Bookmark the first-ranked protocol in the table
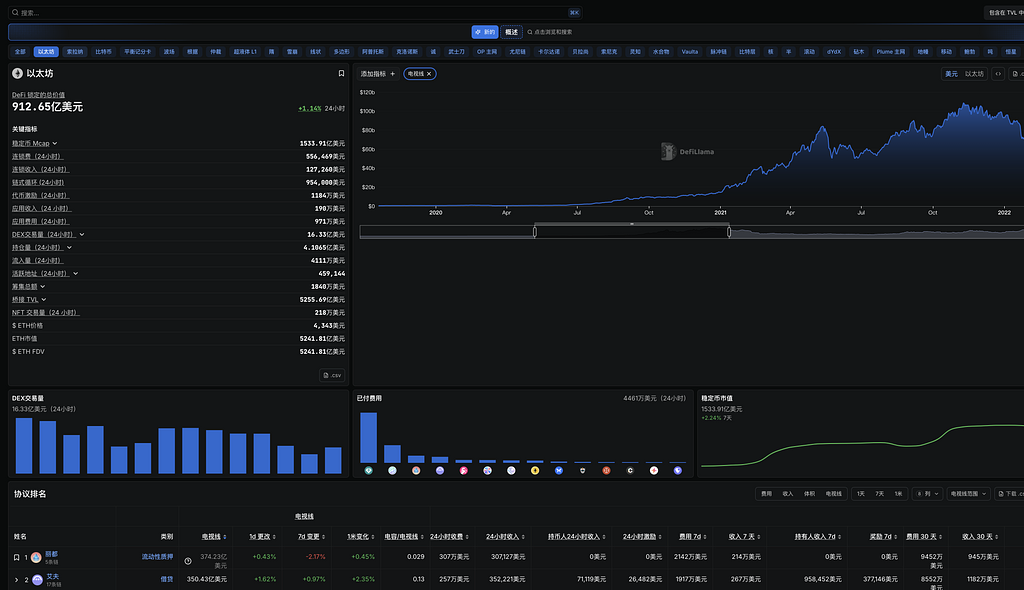Viewport: 1024px width, 590px height. coord(16,557)
